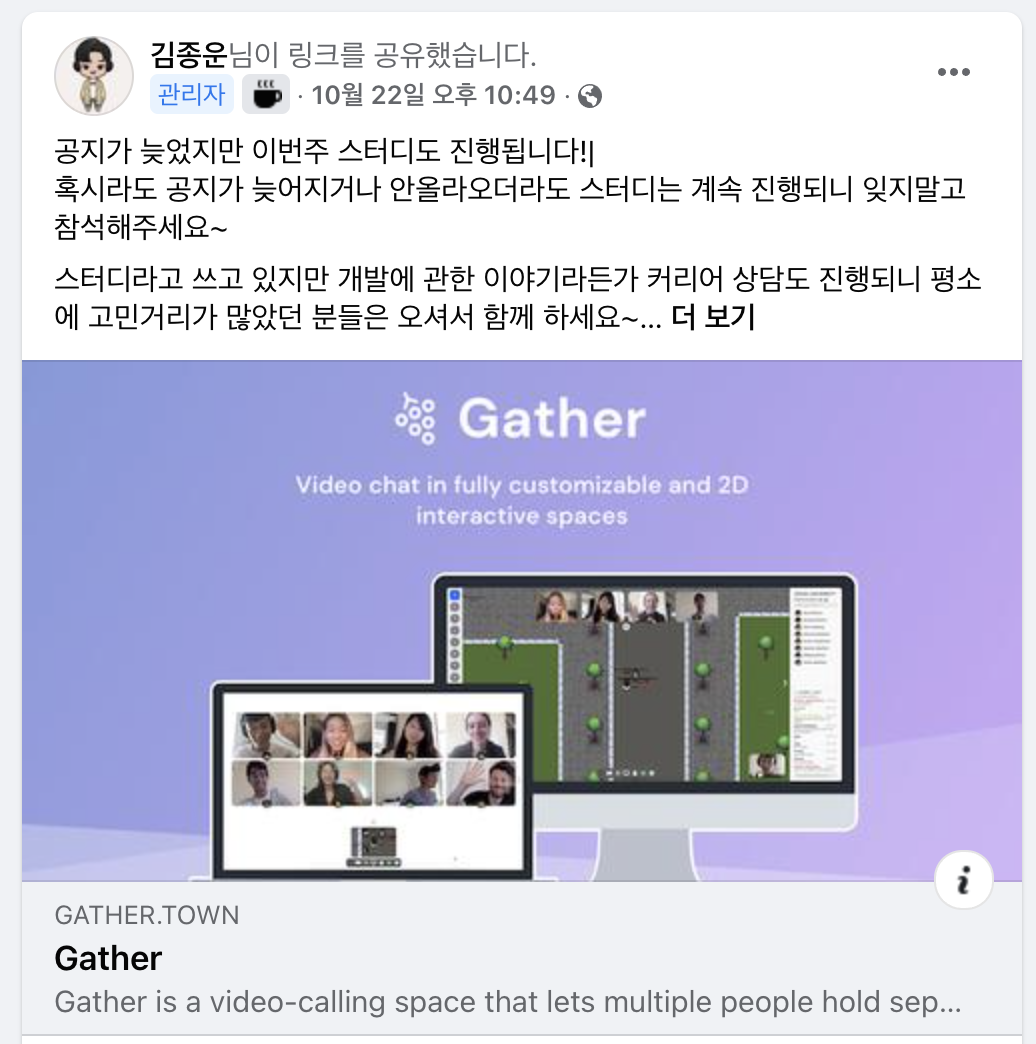This screenshot has width=1036, height=1044.
Task: Click the large Gather wordmark in banner
Action: (552, 419)
